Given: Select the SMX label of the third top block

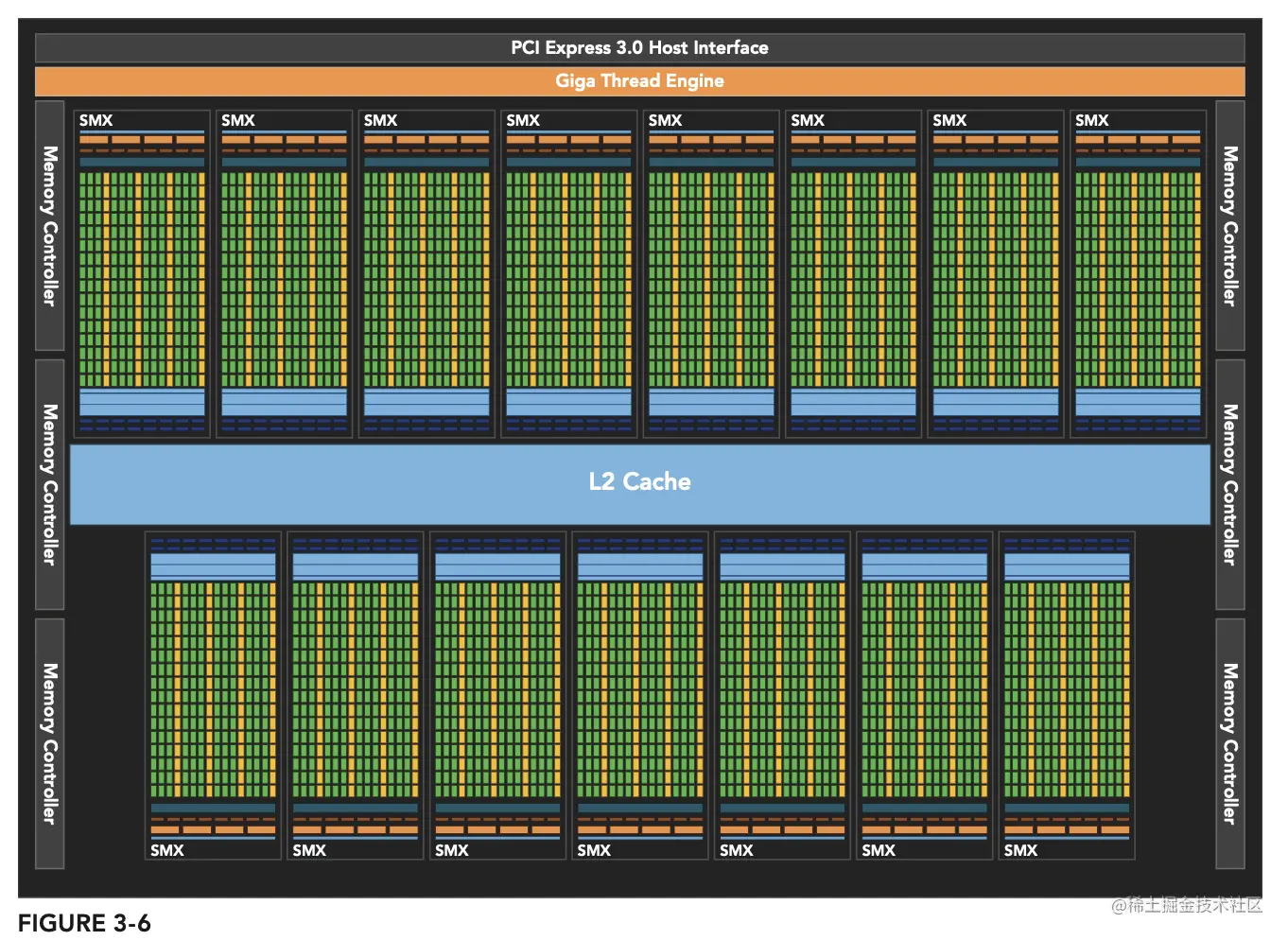Looking at the screenshot, I should pos(380,120).
